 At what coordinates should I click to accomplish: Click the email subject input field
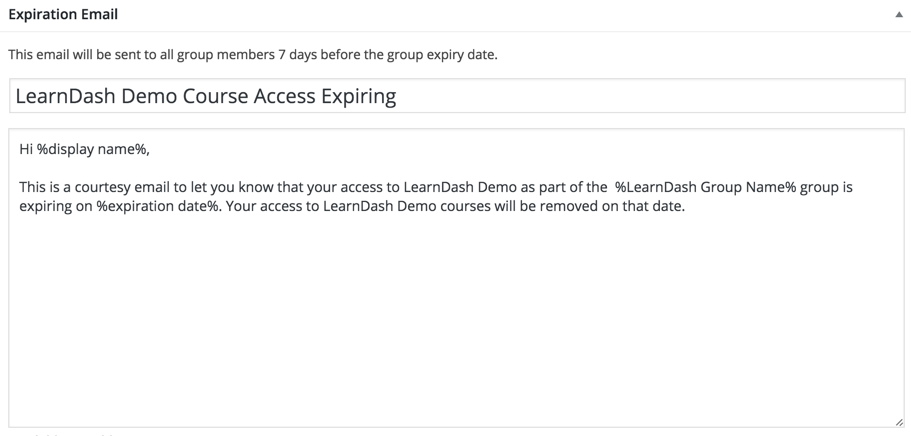click(600, 96)
